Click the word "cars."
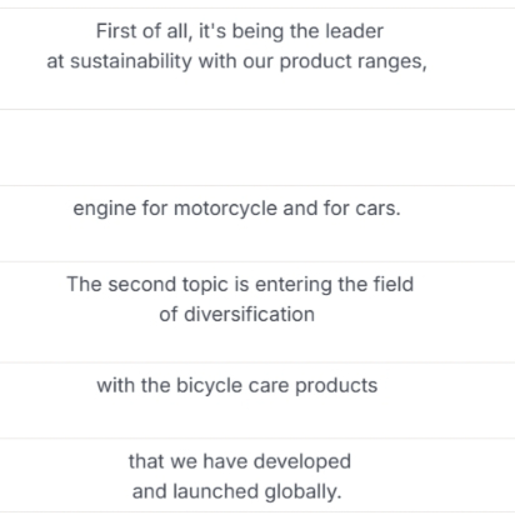 point(378,209)
